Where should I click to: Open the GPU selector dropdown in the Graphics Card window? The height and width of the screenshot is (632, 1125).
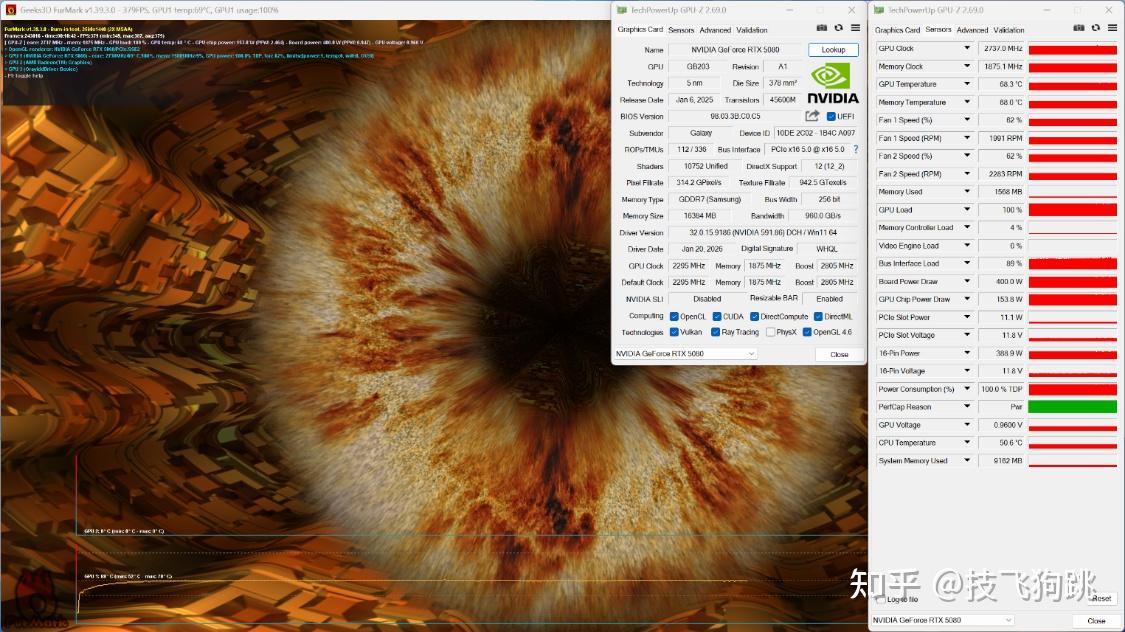pyautogui.click(x=685, y=354)
